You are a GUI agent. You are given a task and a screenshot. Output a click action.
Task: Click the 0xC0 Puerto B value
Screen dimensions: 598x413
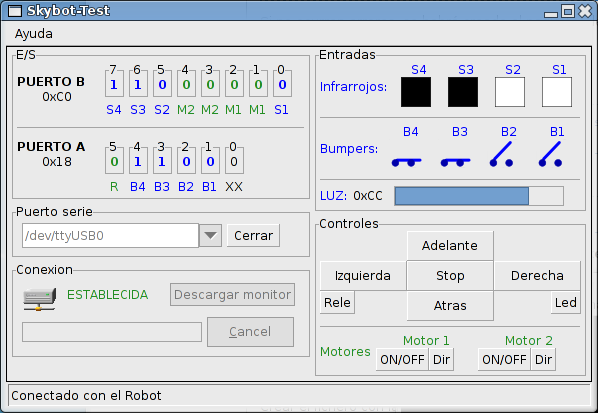[57, 97]
